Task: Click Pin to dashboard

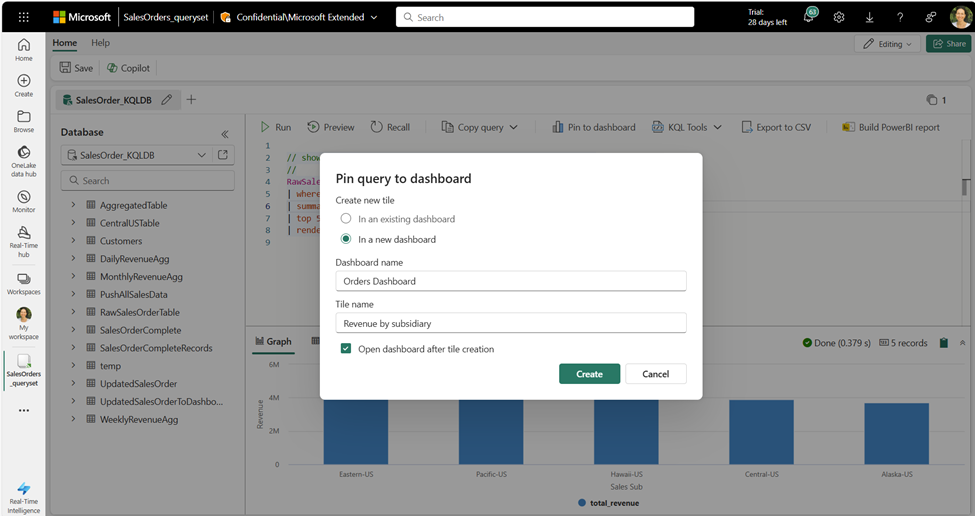Action: [594, 127]
